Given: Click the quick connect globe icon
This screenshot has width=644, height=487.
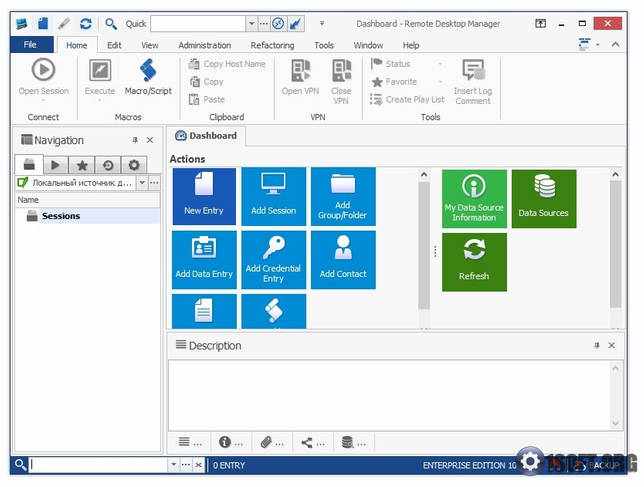Looking at the screenshot, I should 278,24.
